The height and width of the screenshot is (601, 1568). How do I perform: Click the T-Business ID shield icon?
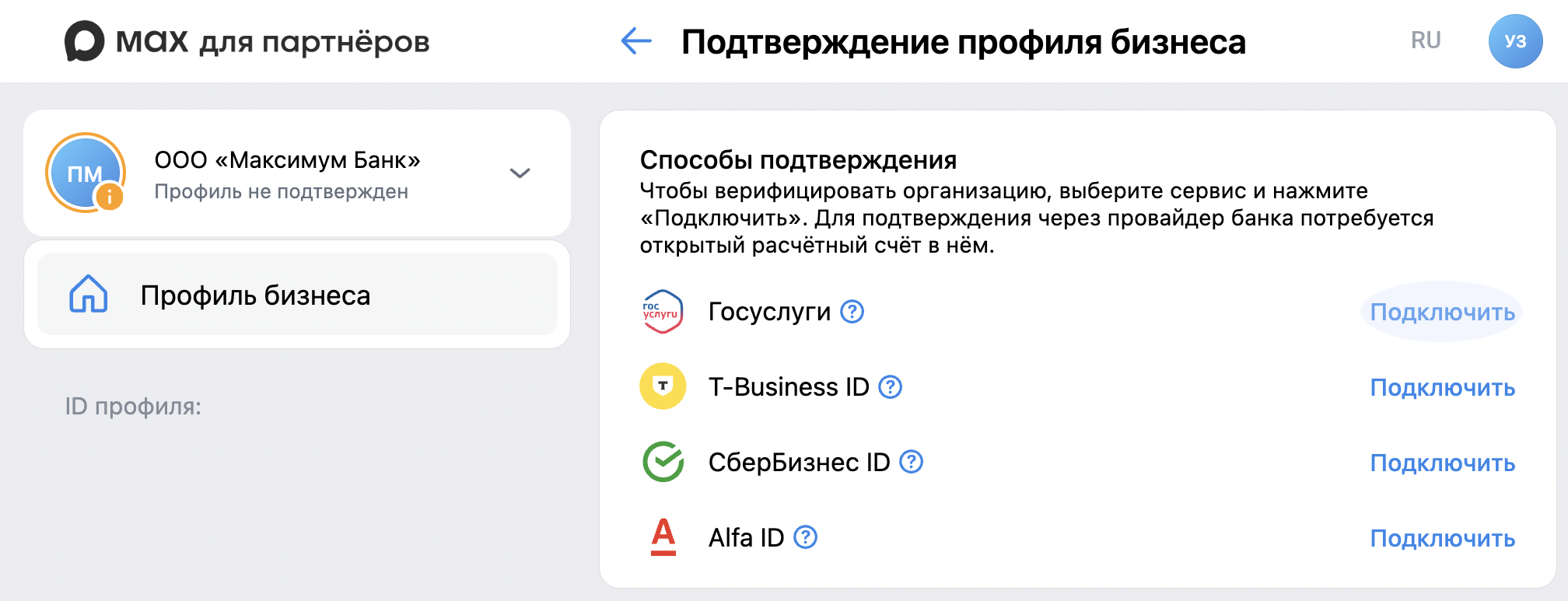point(660,386)
